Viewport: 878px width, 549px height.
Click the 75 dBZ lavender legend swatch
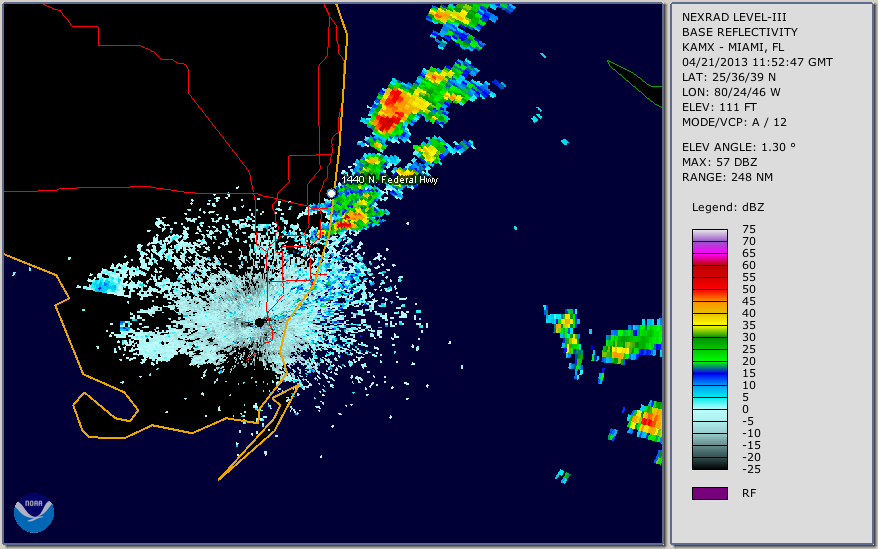709,235
